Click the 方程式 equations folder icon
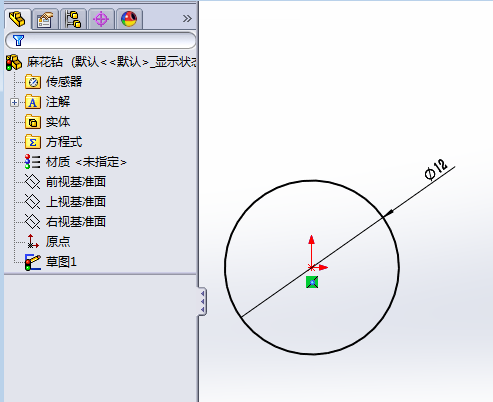 (x=33, y=142)
